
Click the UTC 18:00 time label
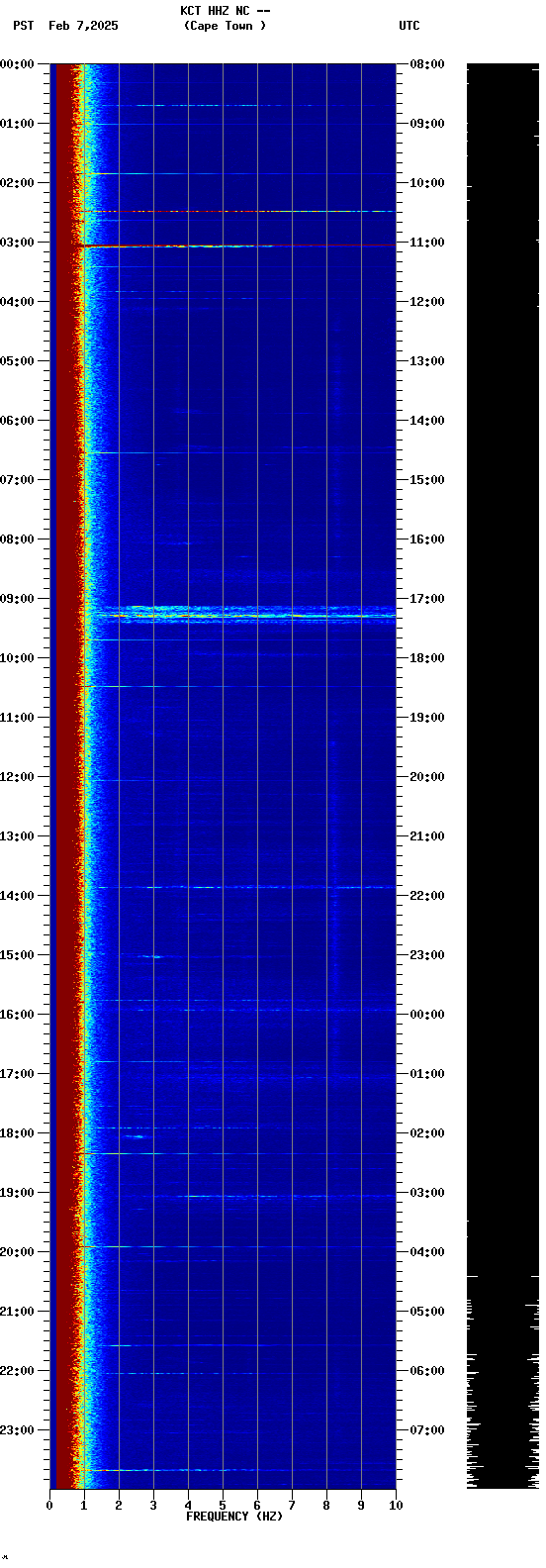point(427,658)
